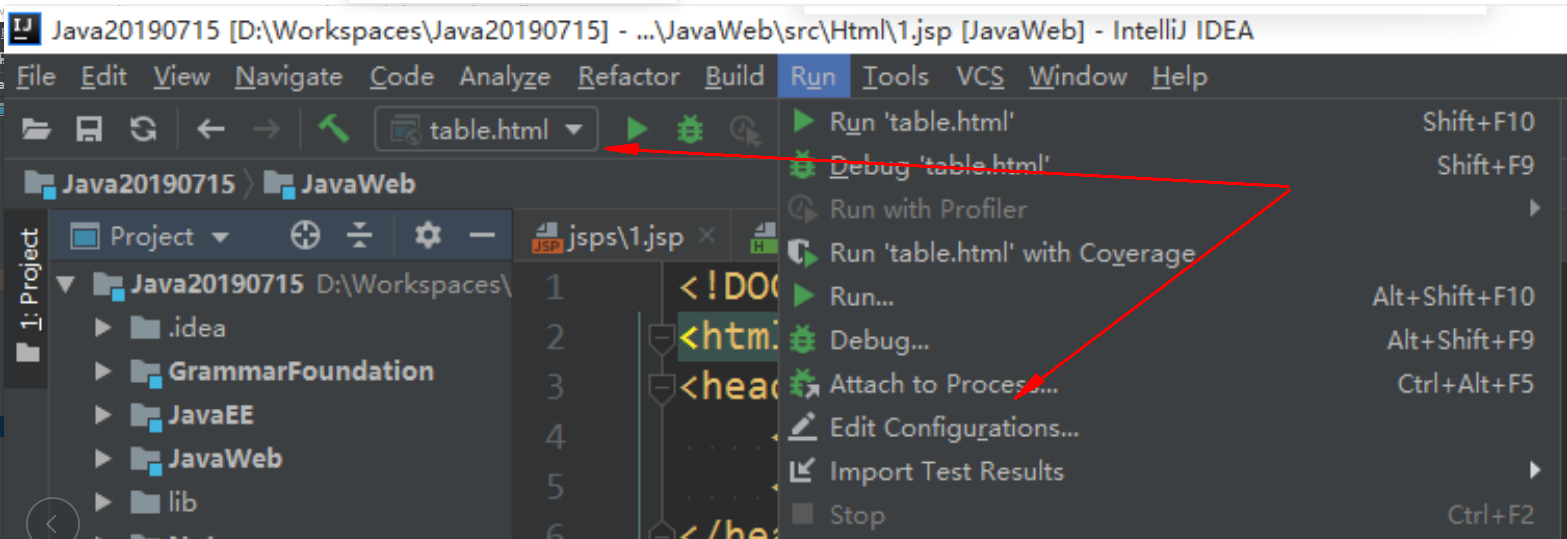The height and width of the screenshot is (539, 1567).
Task: Open the Edit menu
Action: click(x=104, y=77)
